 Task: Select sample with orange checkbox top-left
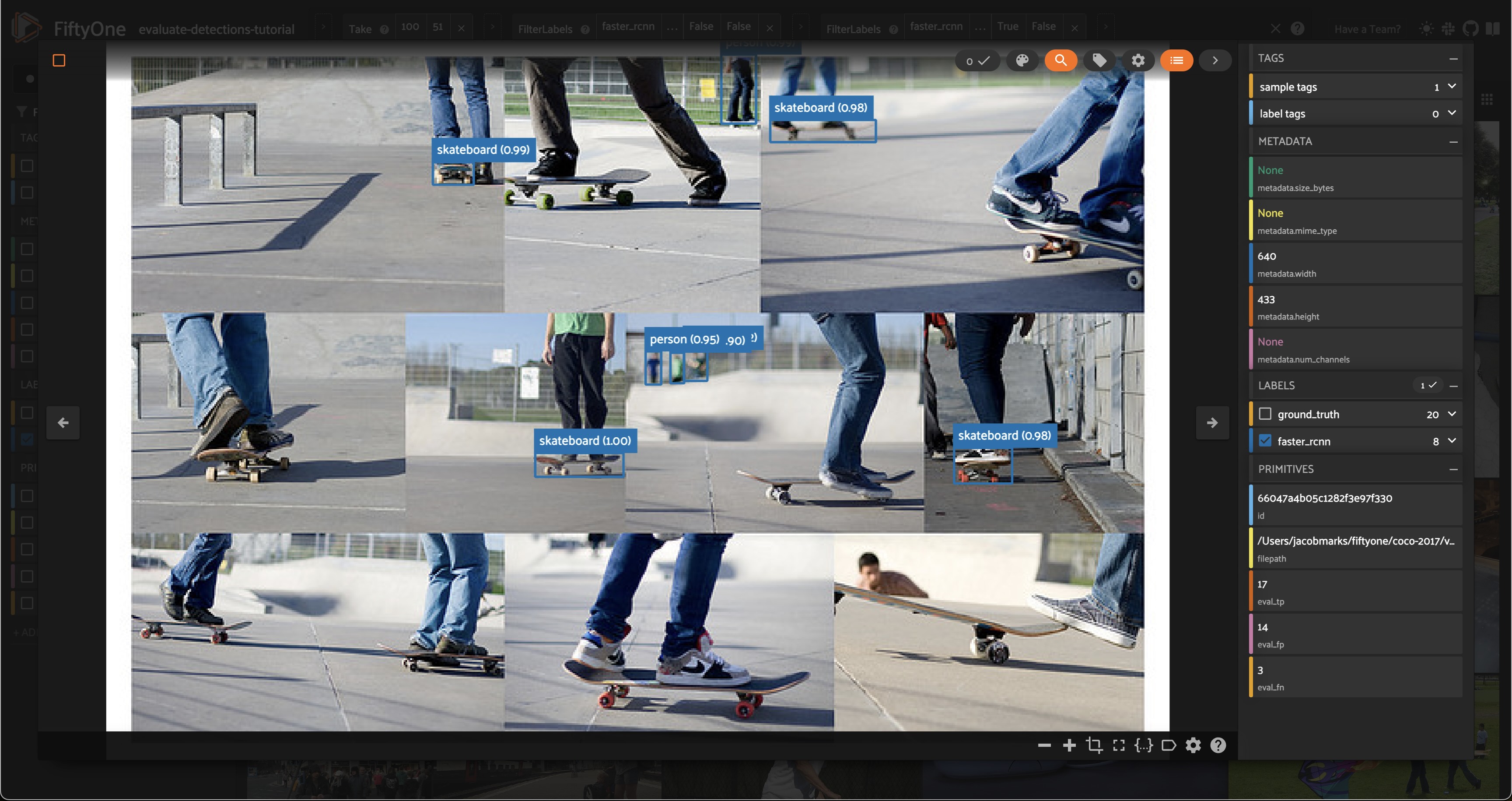[x=59, y=60]
